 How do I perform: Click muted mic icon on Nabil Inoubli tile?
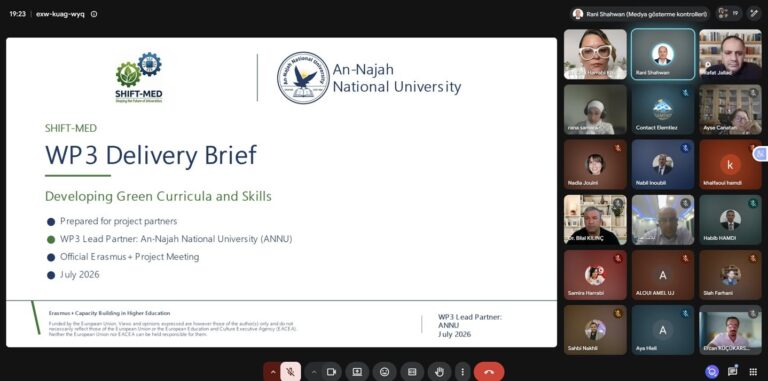pos(685,148)
